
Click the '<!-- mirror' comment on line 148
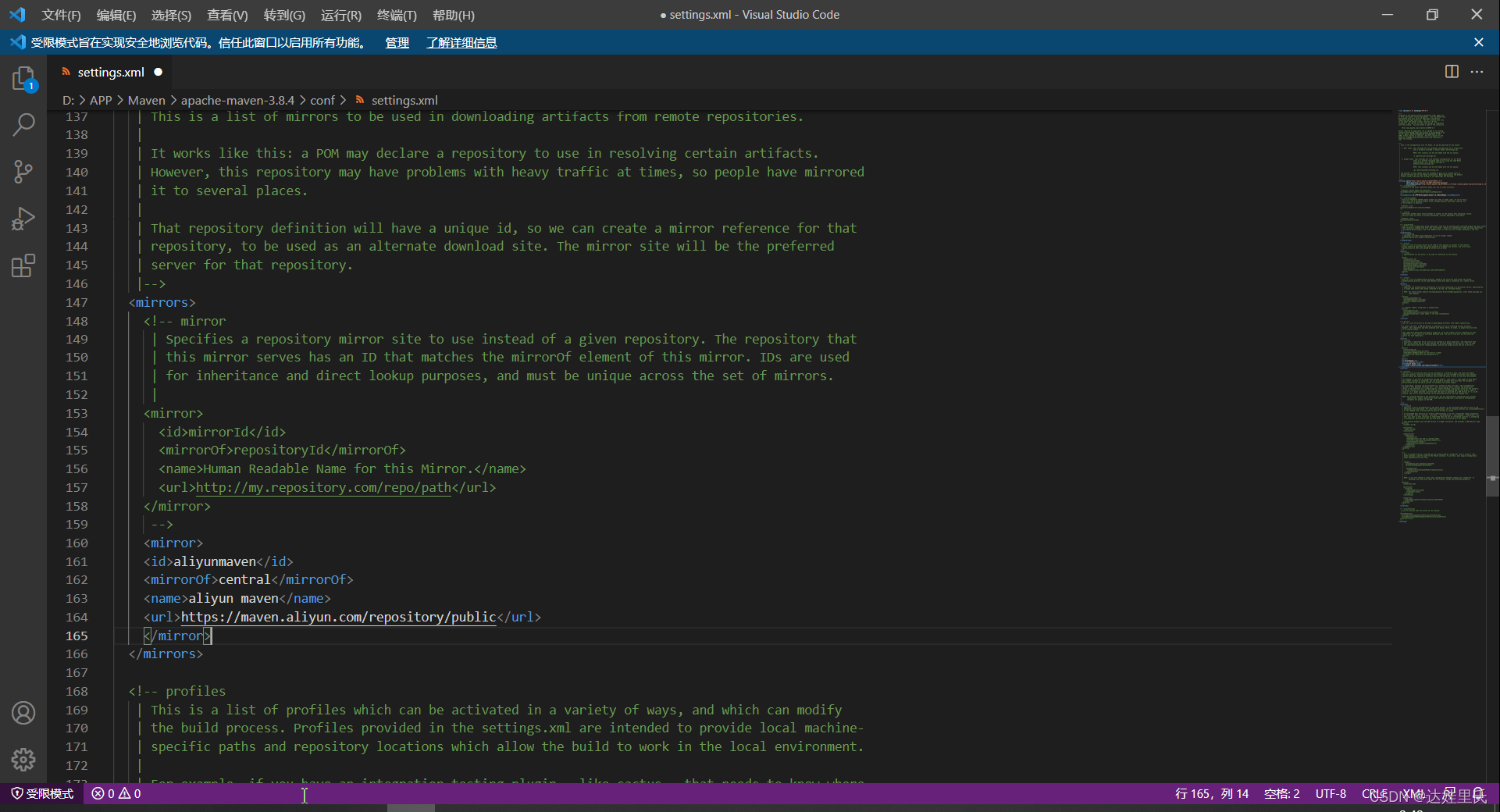(x=184, y=321)
